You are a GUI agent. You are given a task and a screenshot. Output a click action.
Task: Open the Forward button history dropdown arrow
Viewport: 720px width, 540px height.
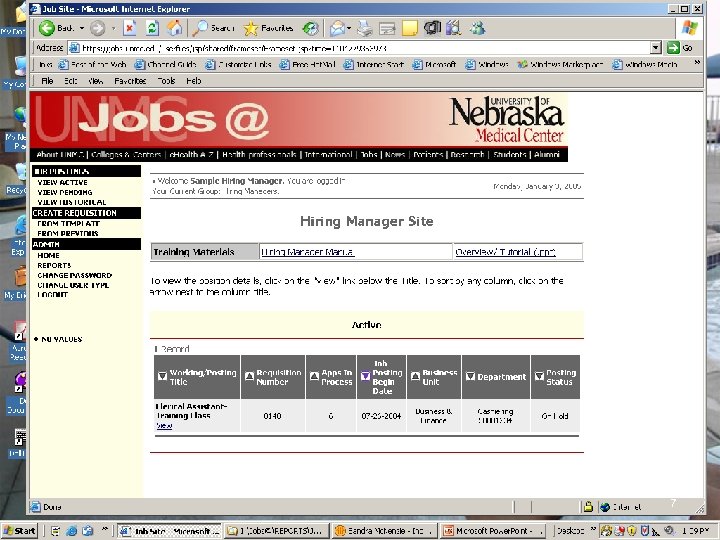[x=113, y=28]
